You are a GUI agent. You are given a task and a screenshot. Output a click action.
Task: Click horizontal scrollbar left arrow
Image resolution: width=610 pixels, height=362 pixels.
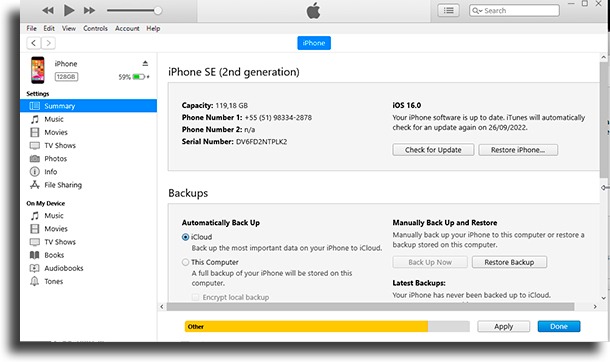pyautogui.click(x=162, y=307)
